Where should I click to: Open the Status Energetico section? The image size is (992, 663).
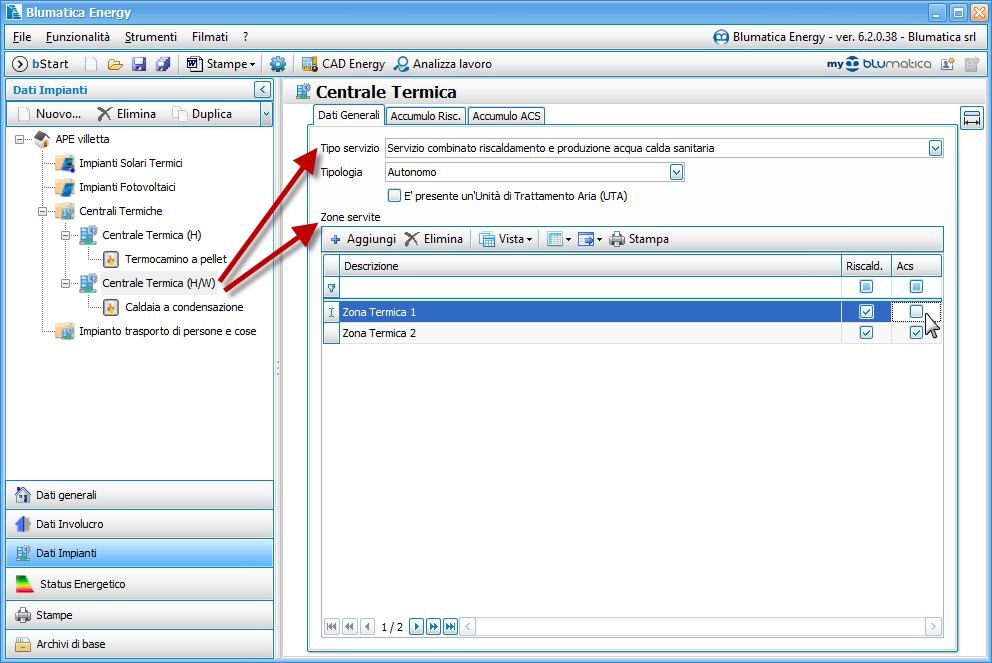140,584
